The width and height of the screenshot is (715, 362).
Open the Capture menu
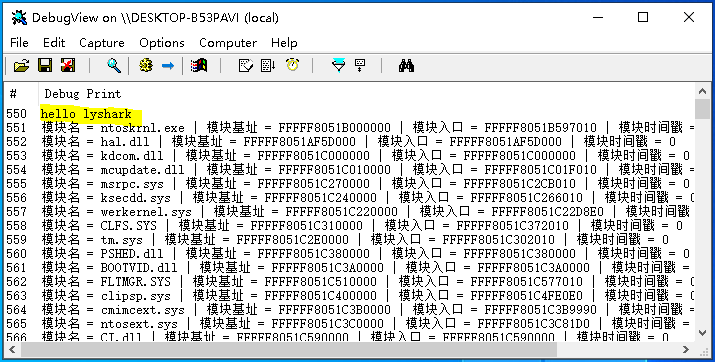pos(102,43)
